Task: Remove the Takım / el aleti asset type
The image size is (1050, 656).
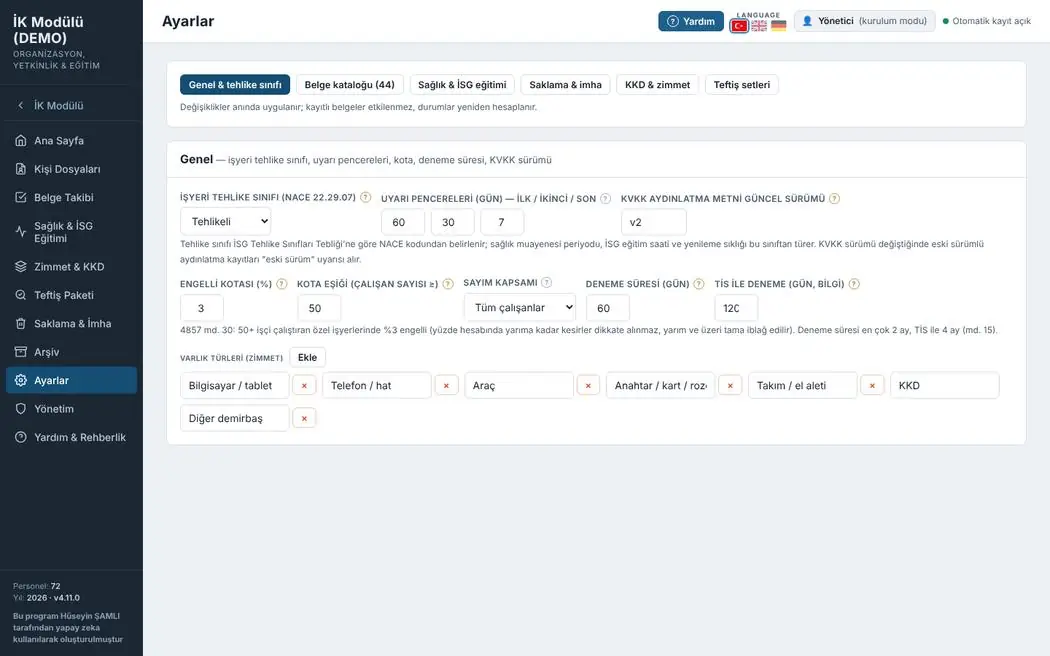Action: point(872,386)
